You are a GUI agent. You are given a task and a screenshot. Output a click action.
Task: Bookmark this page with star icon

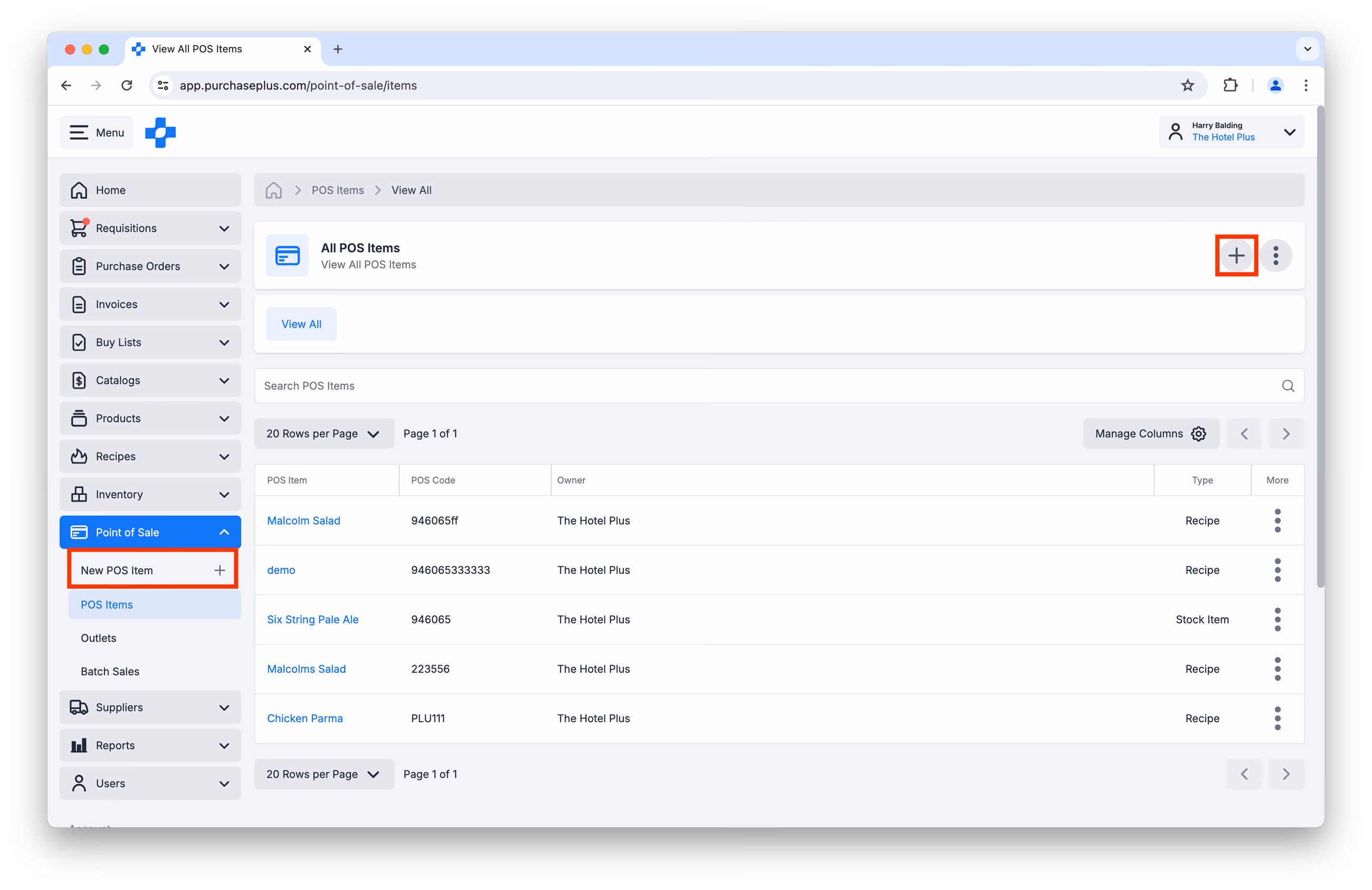click(1187, 86)
